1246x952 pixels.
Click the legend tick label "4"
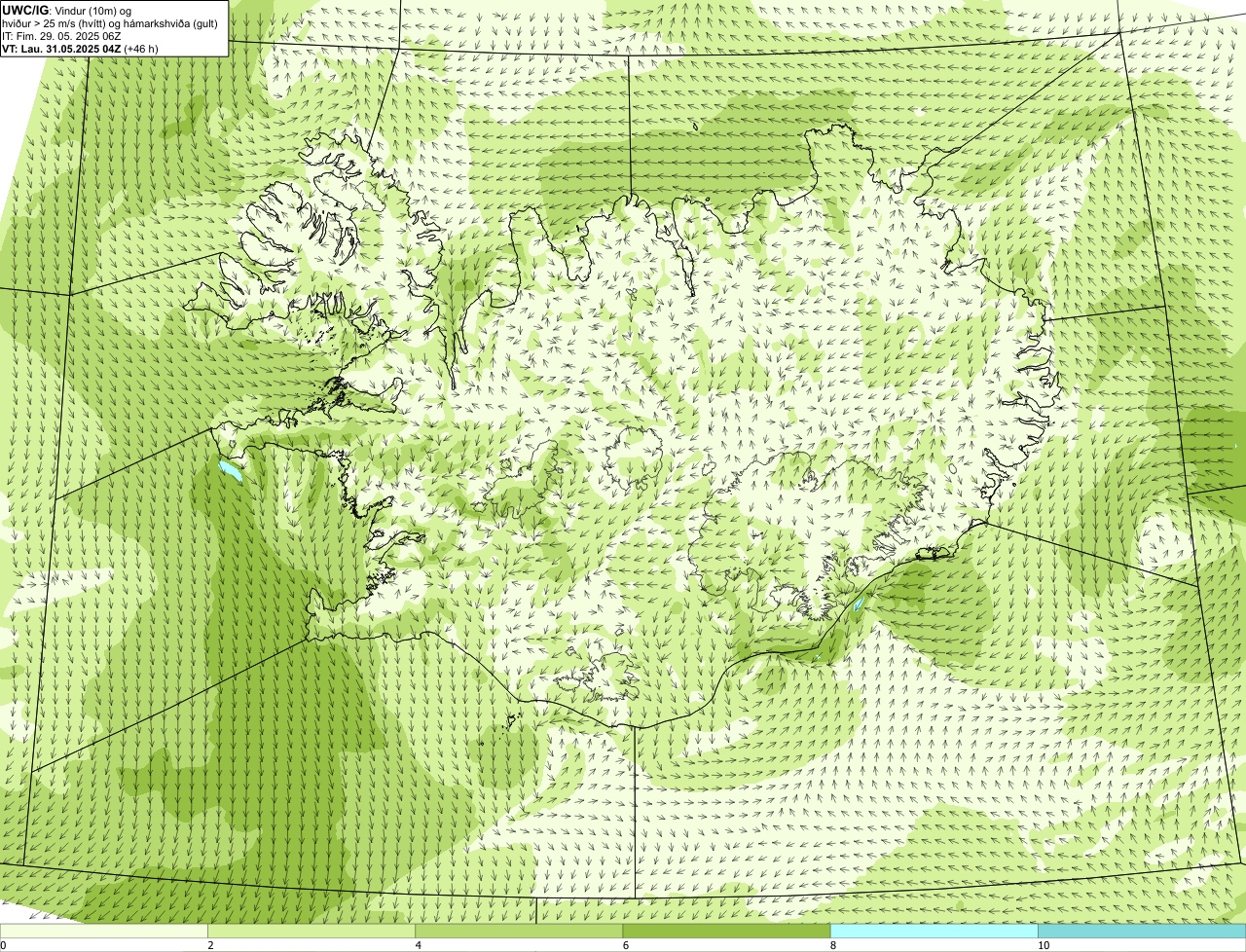click(x=418, y=945)
